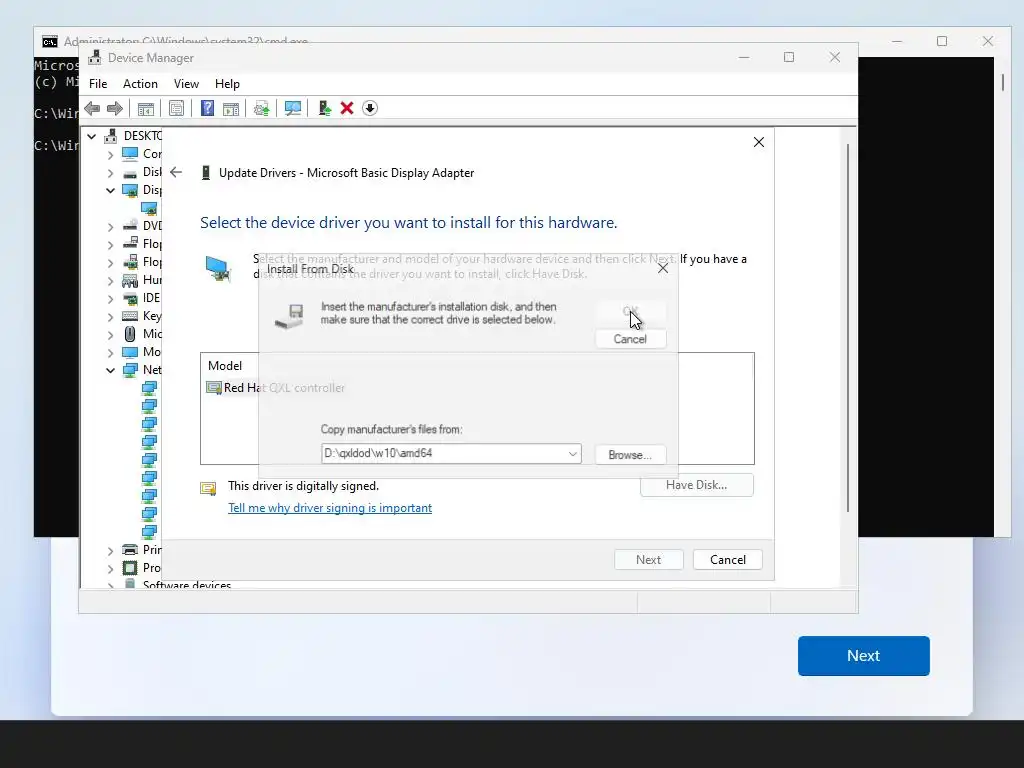Collapse the DESKTO root node in the tree
The width and height of the screenshot is (1024, 768).
coord(92,136)
